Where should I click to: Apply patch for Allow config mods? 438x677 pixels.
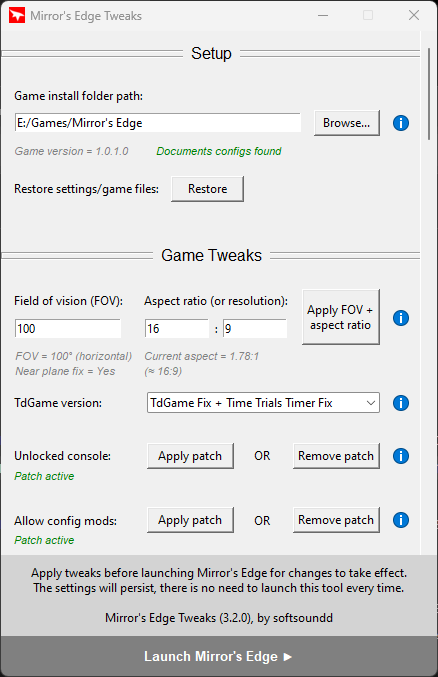tap(190, 520)
